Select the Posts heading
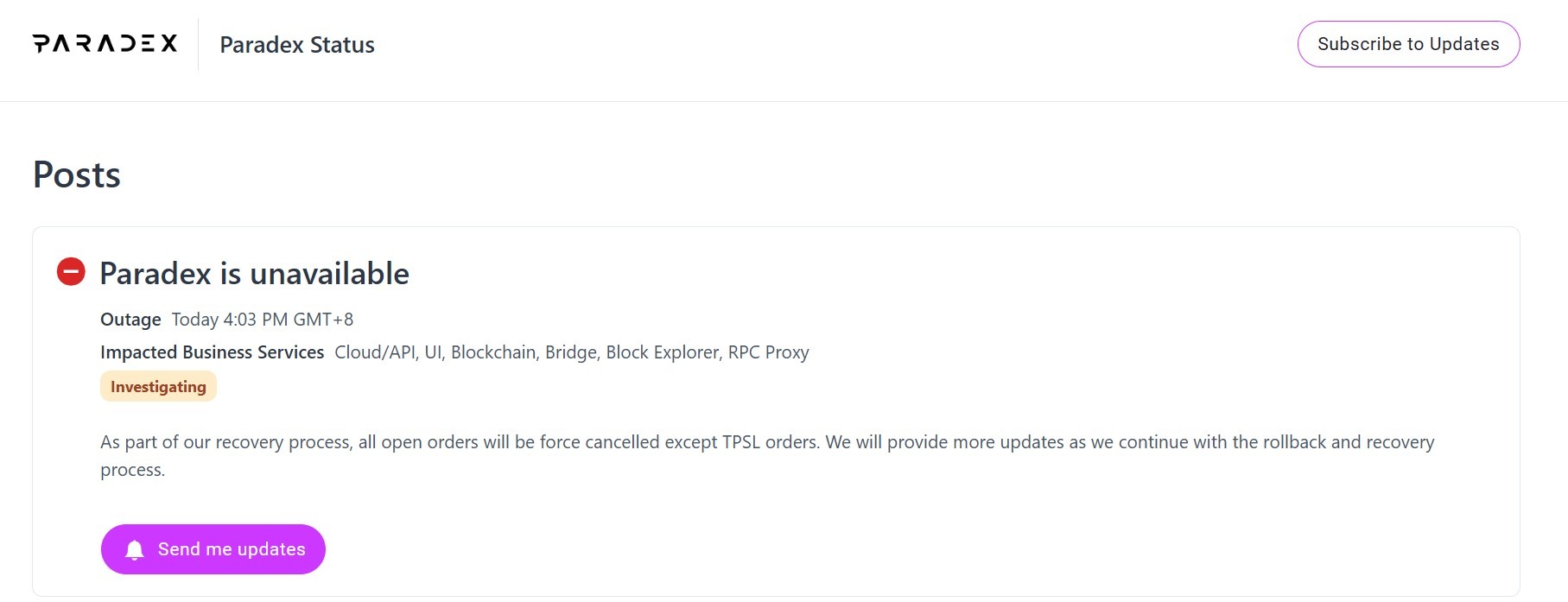 tap(77, 175)
